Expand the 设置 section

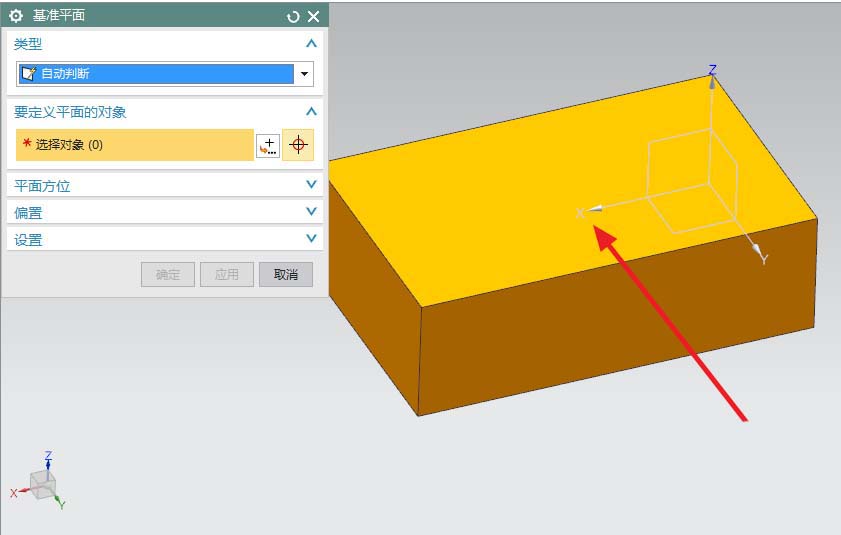(x=311, y=238)
